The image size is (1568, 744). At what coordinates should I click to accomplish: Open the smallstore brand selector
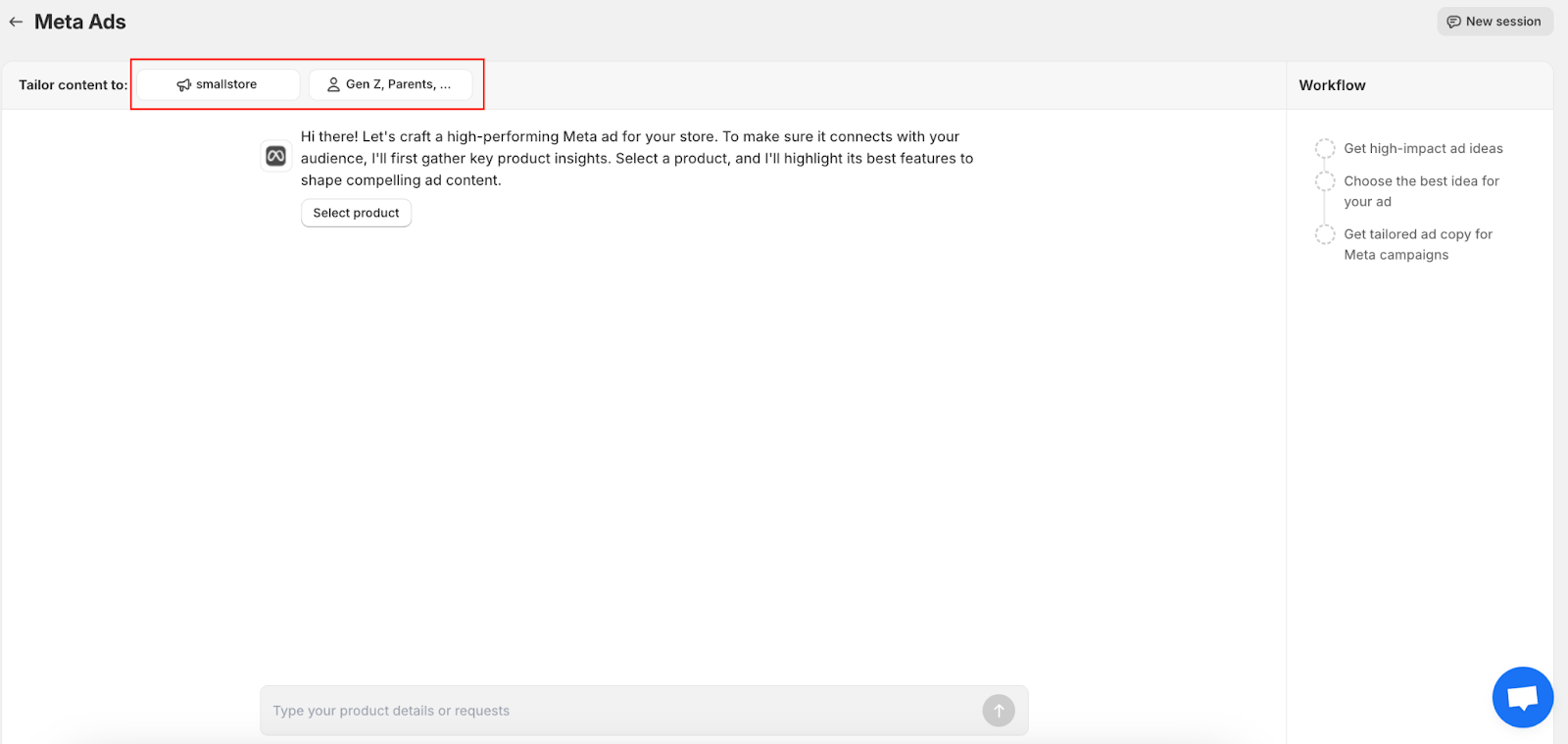coord(218,84)
